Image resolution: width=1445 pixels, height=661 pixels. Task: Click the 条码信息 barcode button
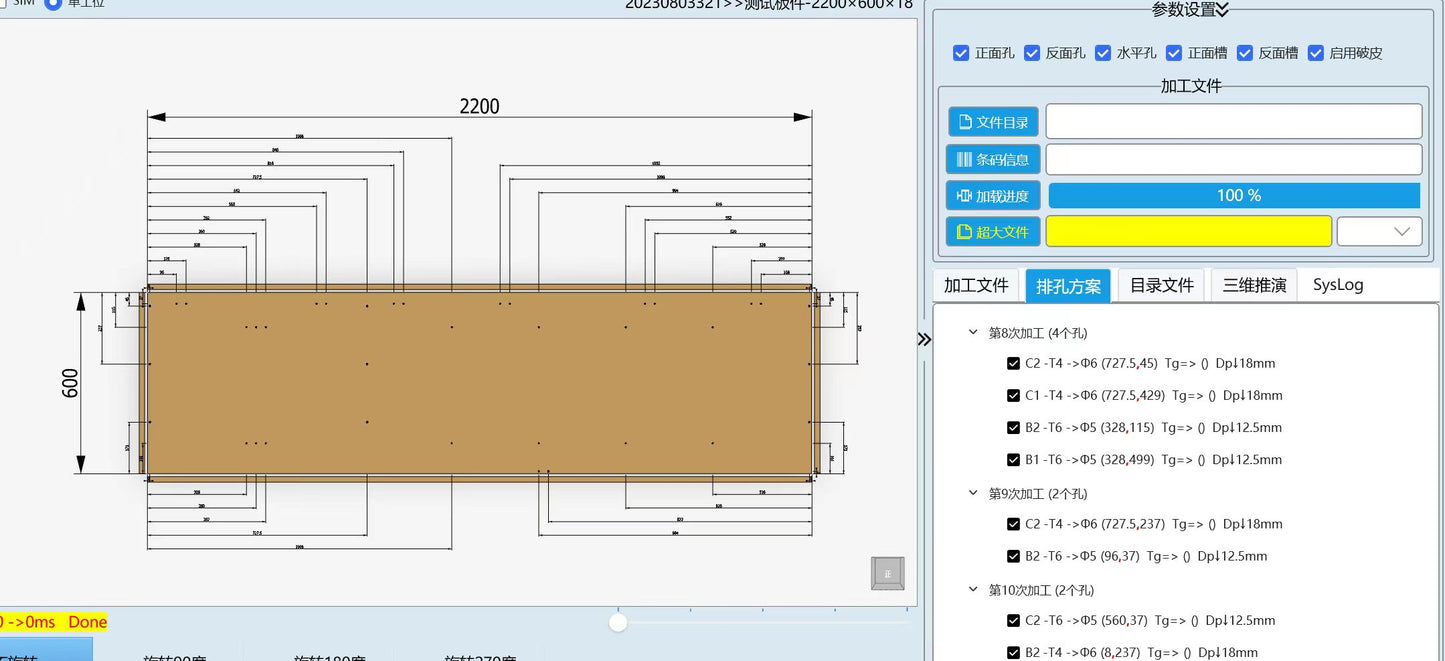[x=993, y=159]
